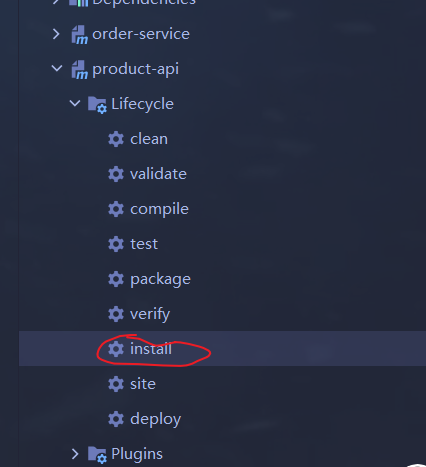The image size is (426, 467).
Task: Collapse the Lifecycle node
Action: point(75,103)
